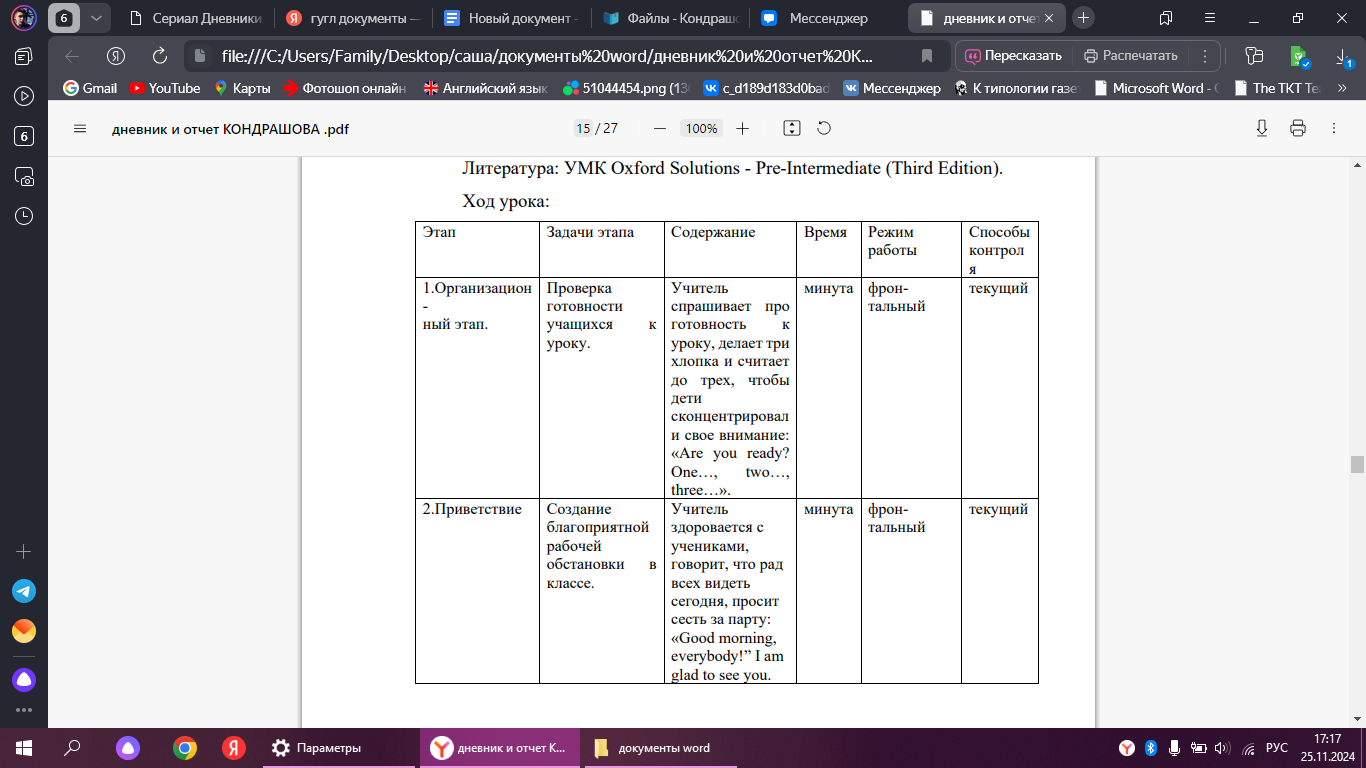Switch to the Мессенджер tab
Screen dimensions: 1366x768
click(x=826, y=18)
